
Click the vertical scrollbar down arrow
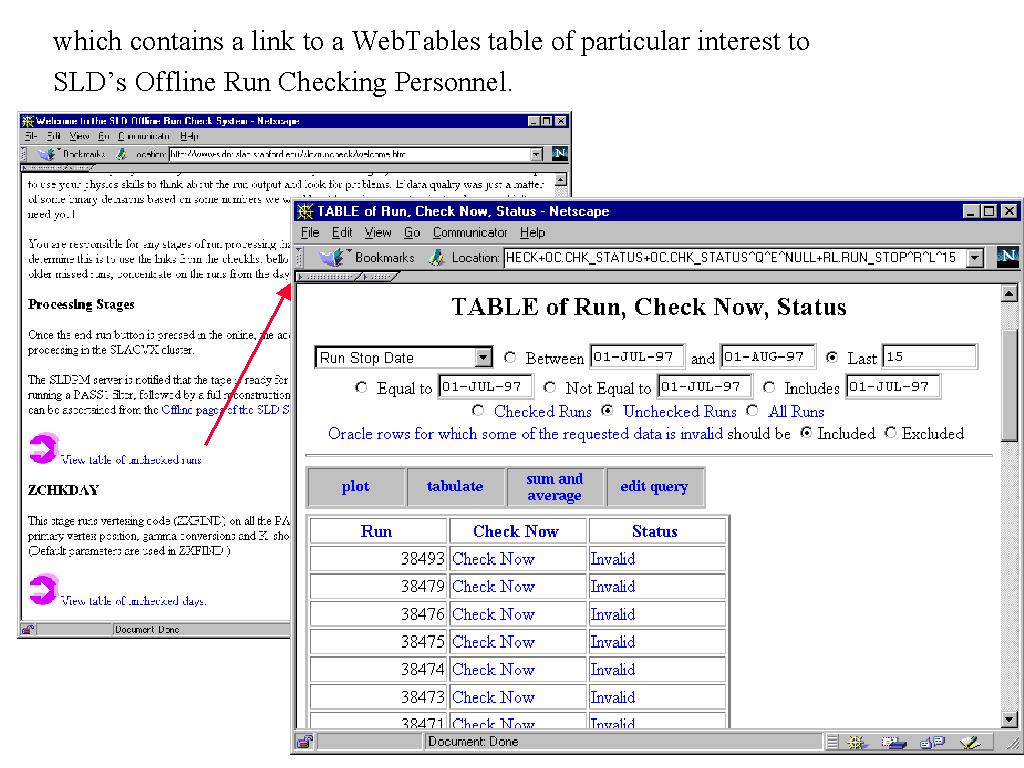(x=1009, y=719)
